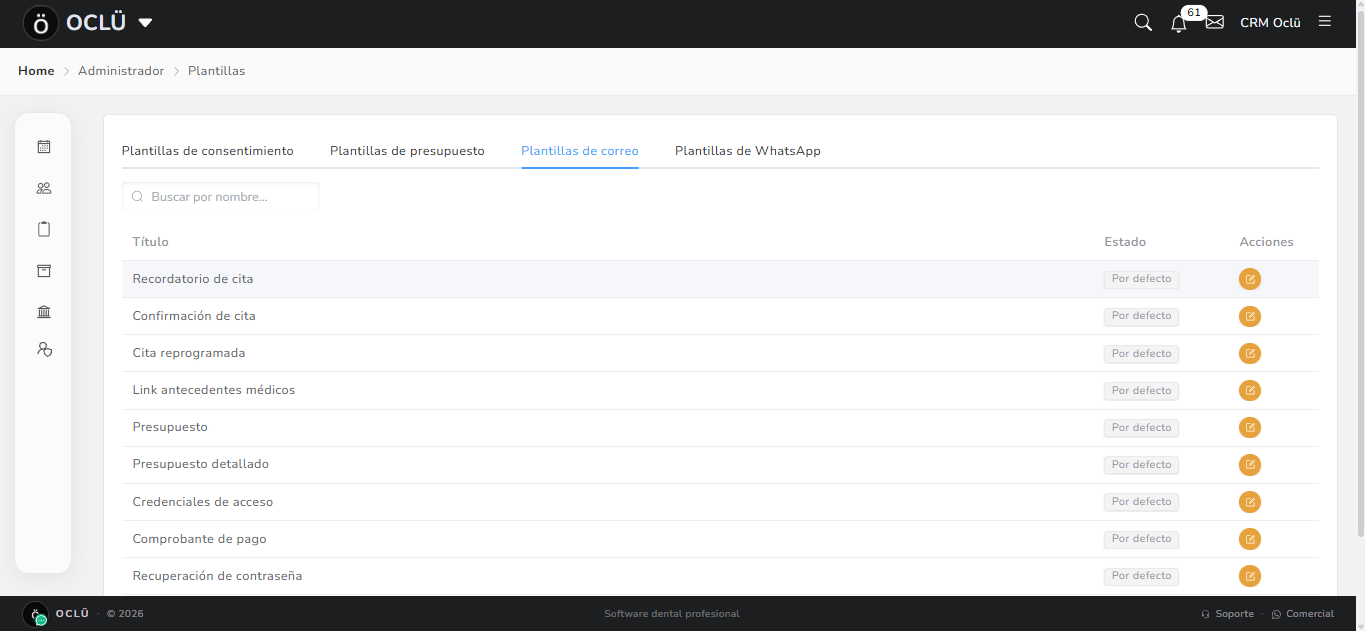Open the archive box icon in sidebar
Screen dimensions: 1365x631
[43, 271]
